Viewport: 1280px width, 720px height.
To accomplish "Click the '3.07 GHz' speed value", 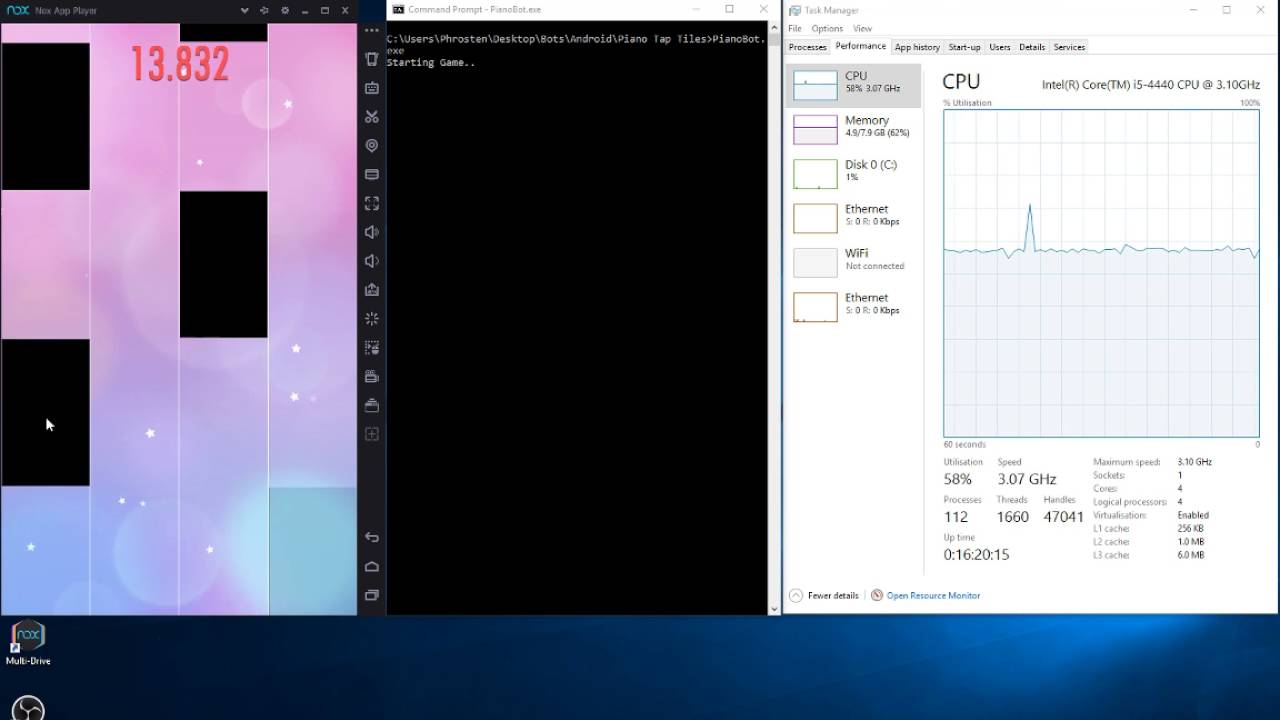I will point(1027,479).
